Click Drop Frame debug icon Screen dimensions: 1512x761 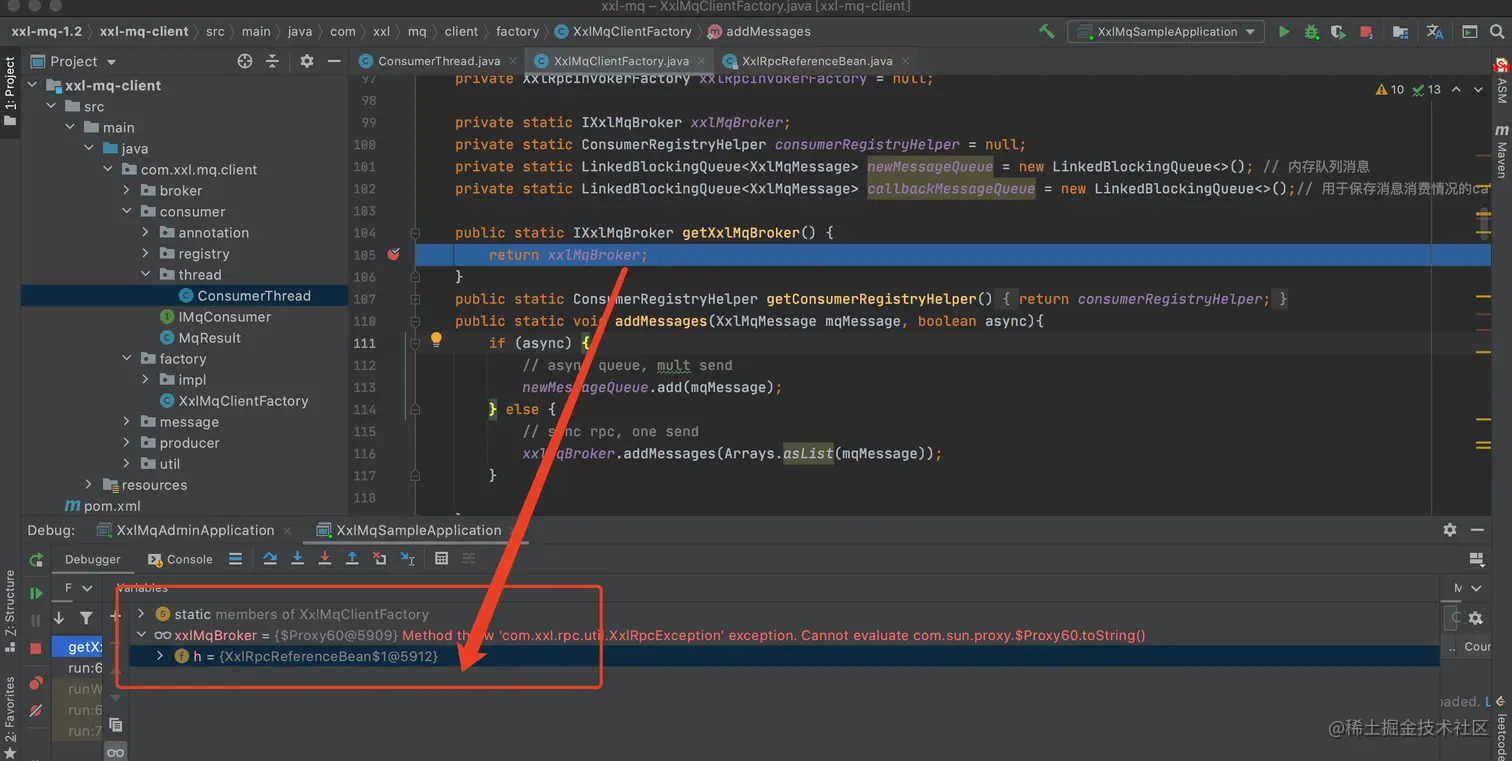tap(379, 559)
